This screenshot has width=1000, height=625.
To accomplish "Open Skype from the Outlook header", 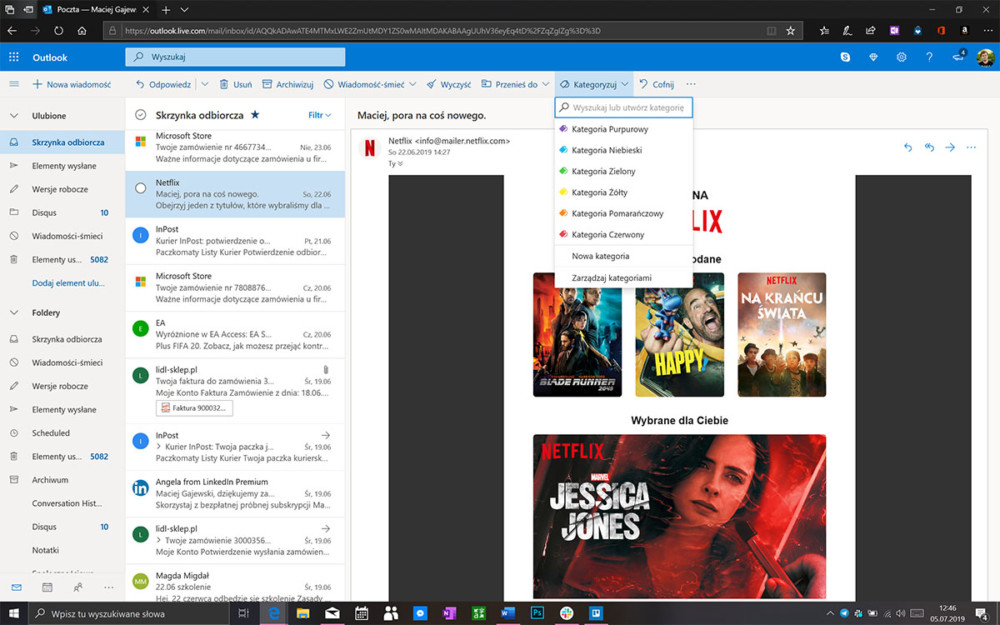I will click(x=845, y=57).
